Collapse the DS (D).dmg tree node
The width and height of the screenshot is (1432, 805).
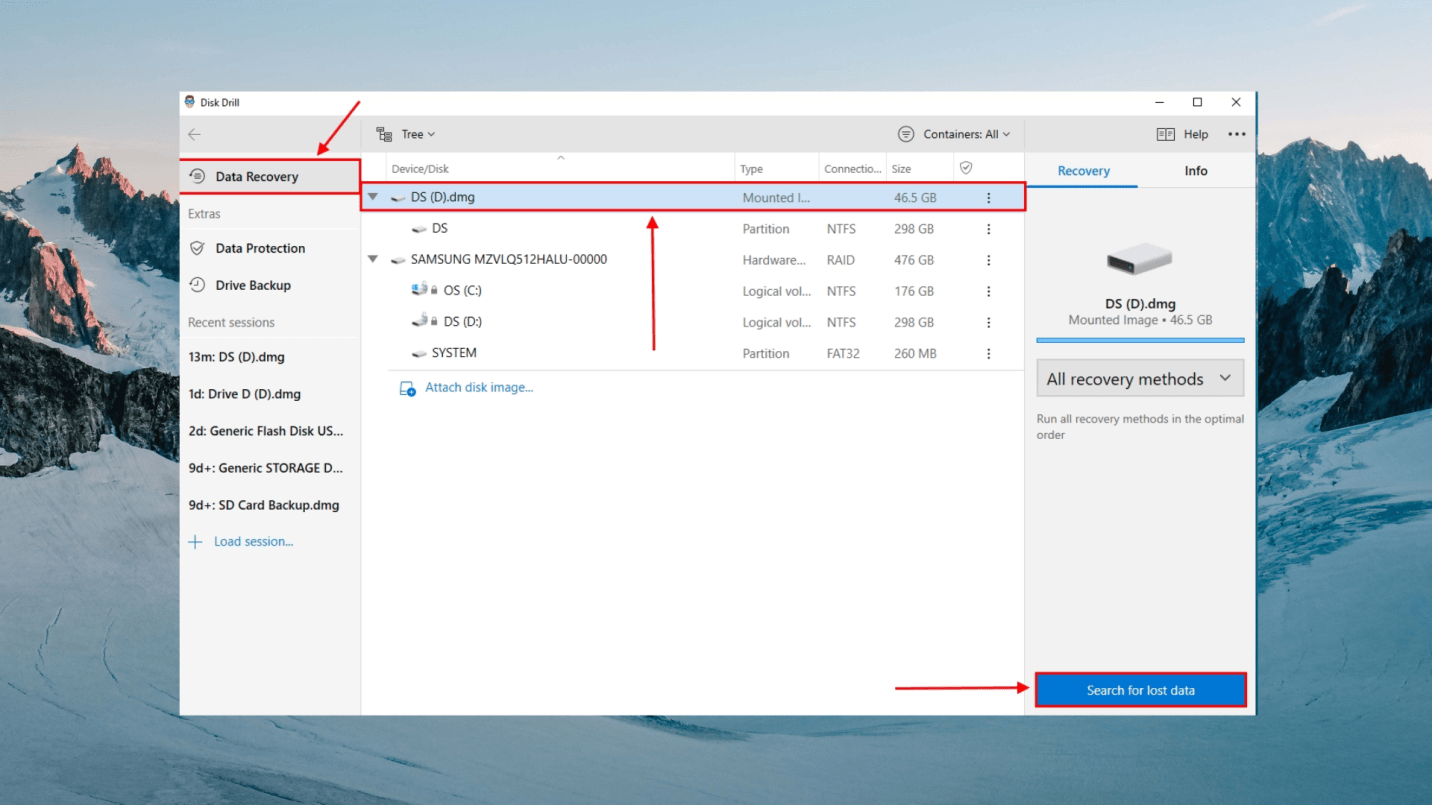click(373, 197)
